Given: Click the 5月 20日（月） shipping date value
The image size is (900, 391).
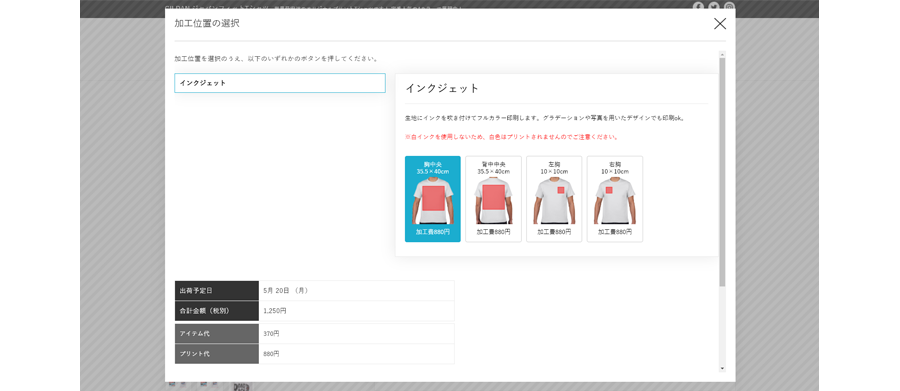Looking at the screenshot, I should click(286, 291).
